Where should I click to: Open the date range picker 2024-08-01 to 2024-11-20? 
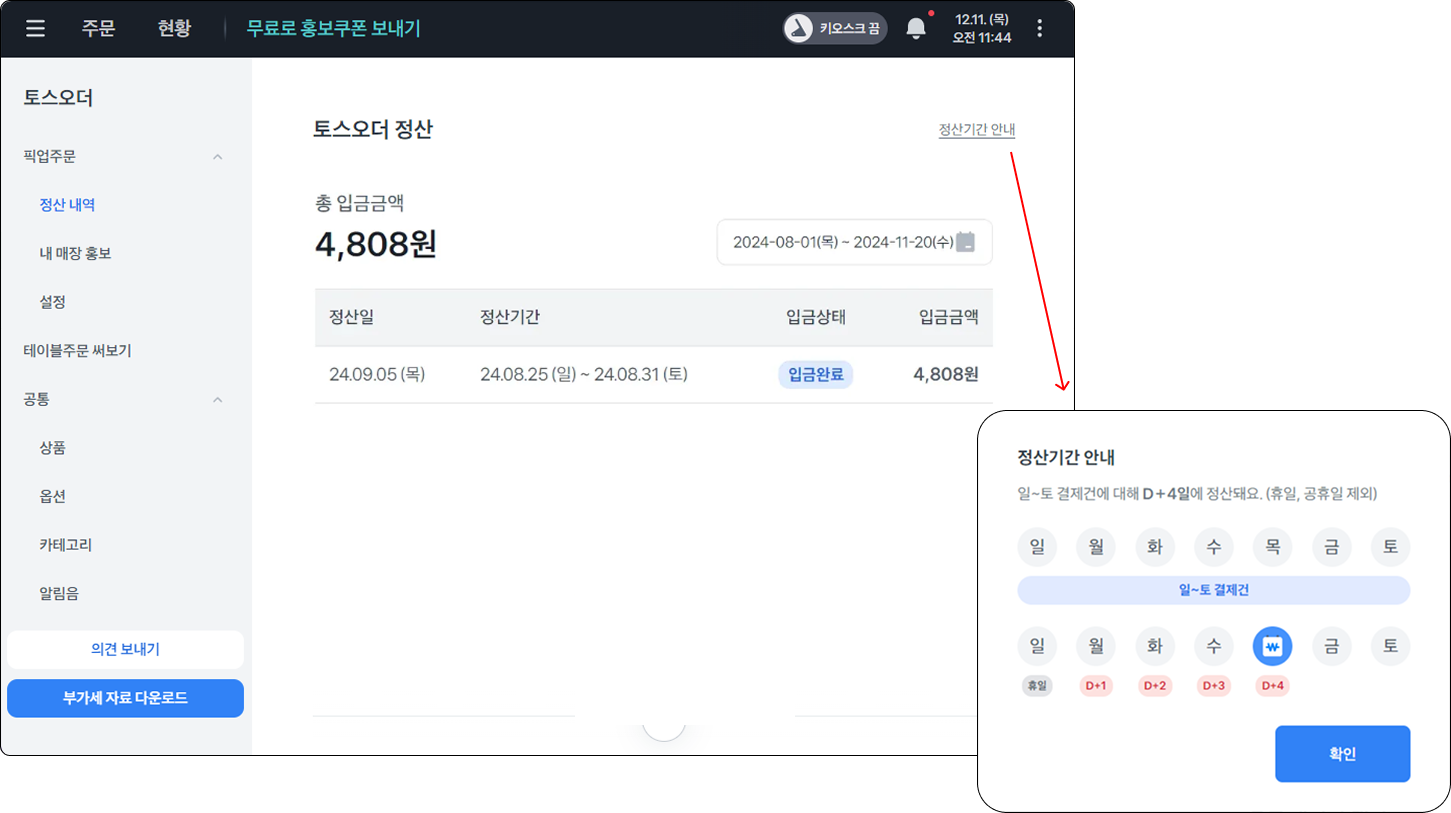click(x=854, y=242)
